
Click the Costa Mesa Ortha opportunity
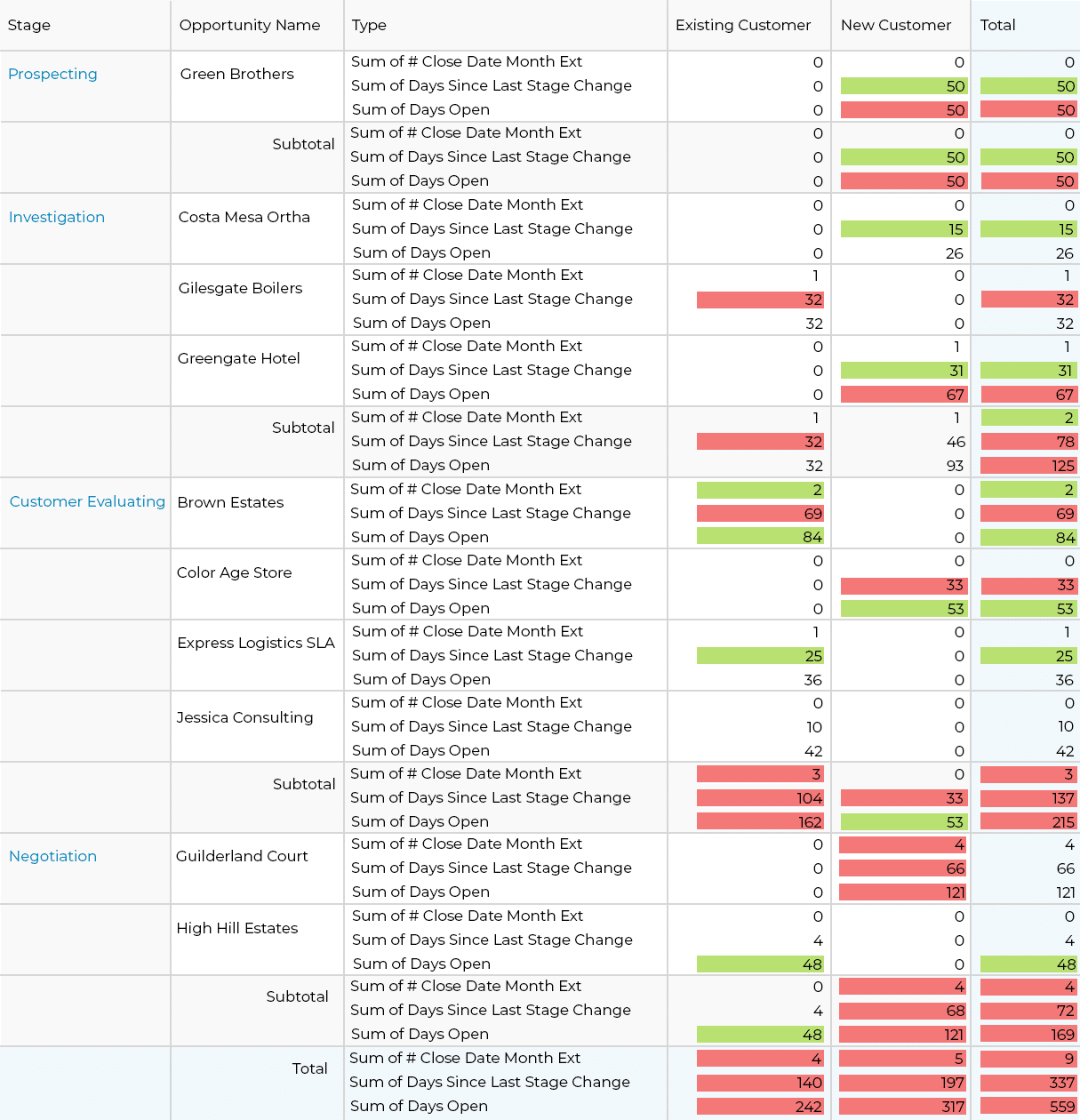(x=244, y=218)
